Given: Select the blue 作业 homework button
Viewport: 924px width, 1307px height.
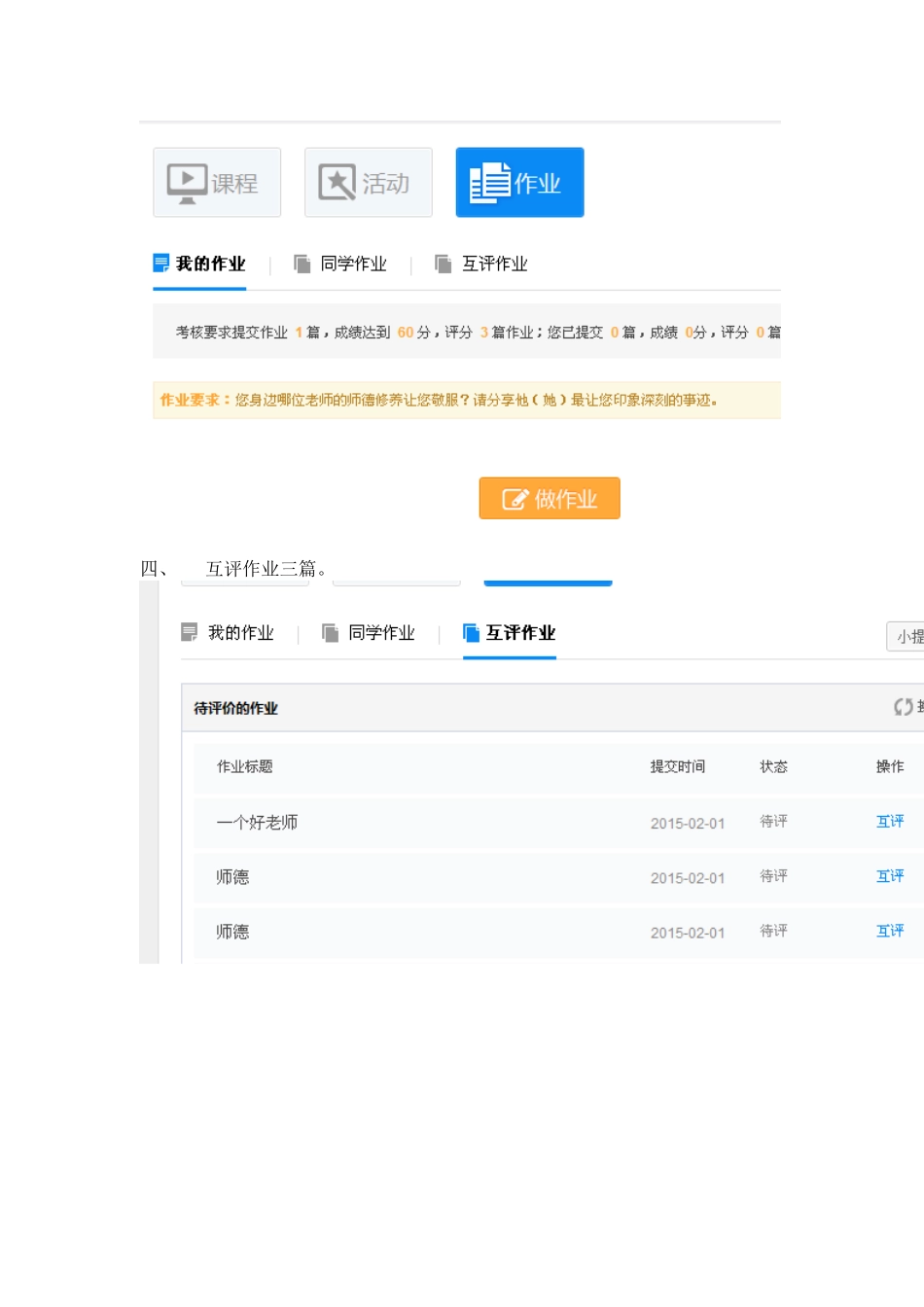Looking at the screenshot, I should coord(519,182).
